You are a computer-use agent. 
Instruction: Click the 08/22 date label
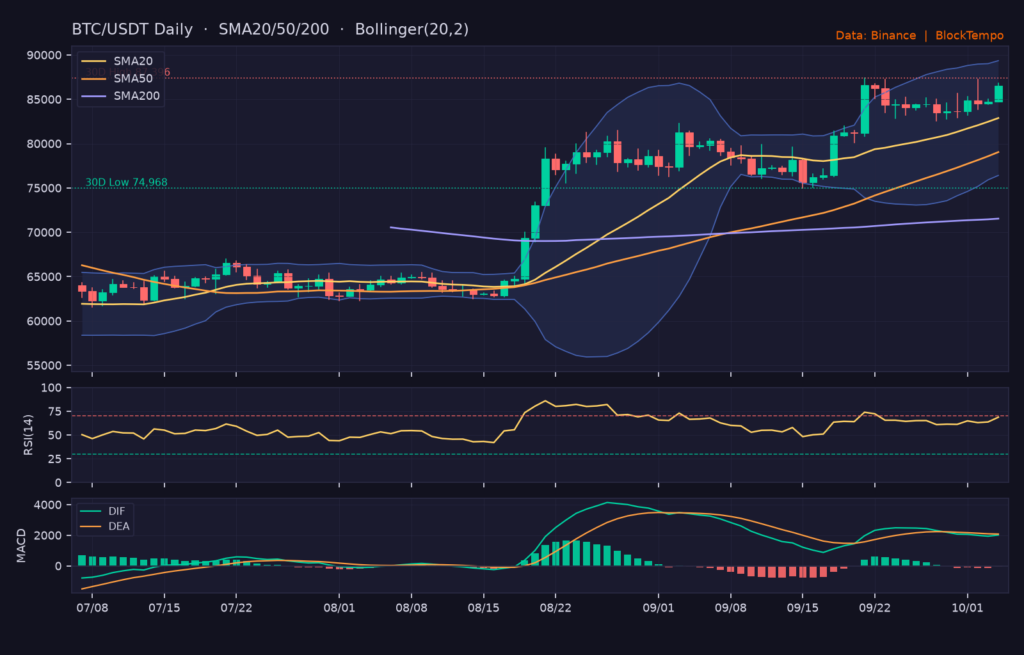click(556, 608)
